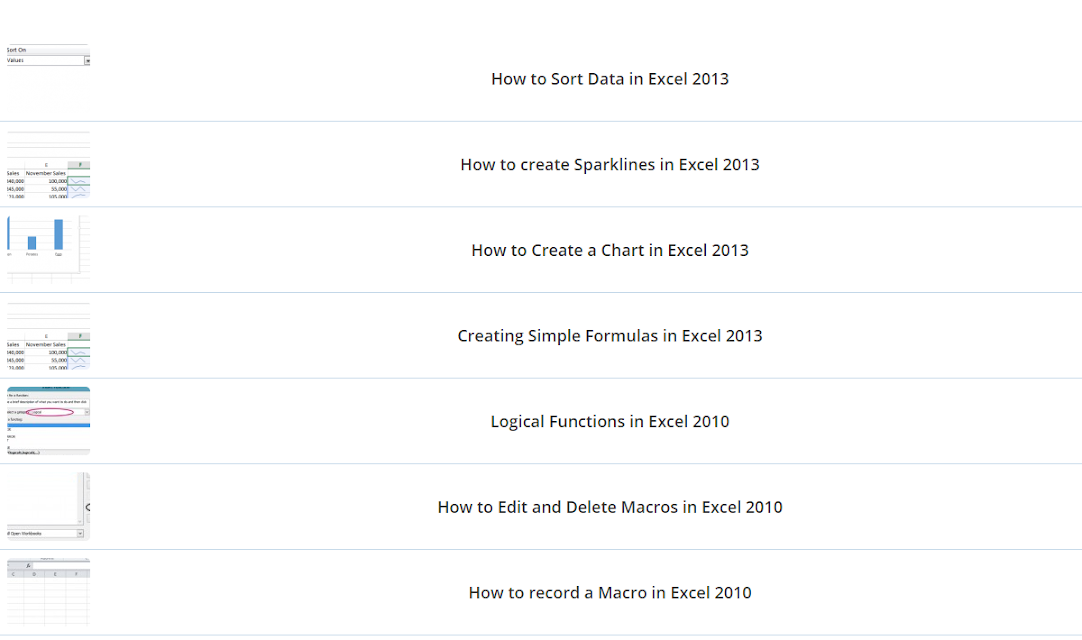Click the record a Macro spreadsheet thumbnail
1082x640 pixels.
tap(47, 593)
